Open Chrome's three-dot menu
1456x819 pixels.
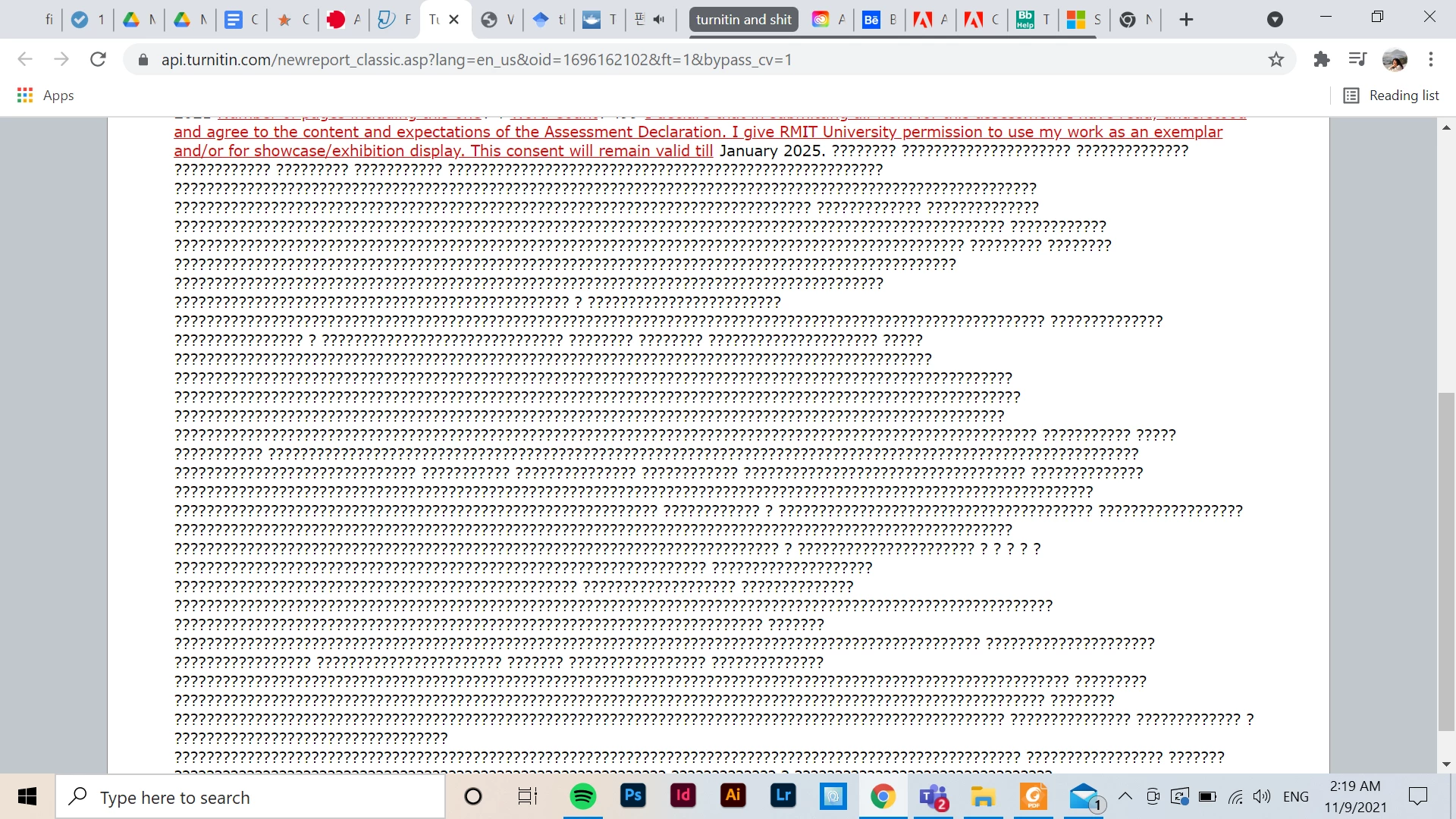click(1431, 59)
